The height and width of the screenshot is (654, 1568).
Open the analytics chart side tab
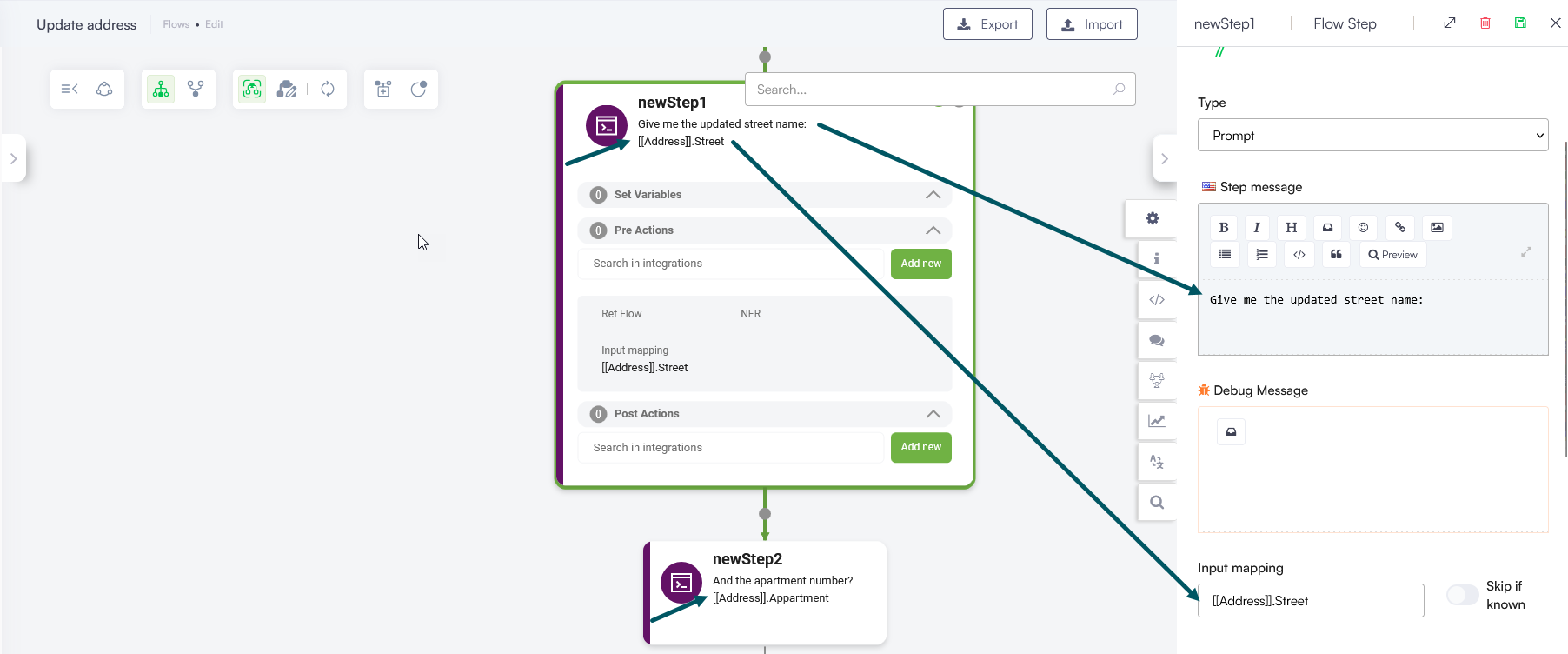pyautogui.click(x=1157, y=421)
